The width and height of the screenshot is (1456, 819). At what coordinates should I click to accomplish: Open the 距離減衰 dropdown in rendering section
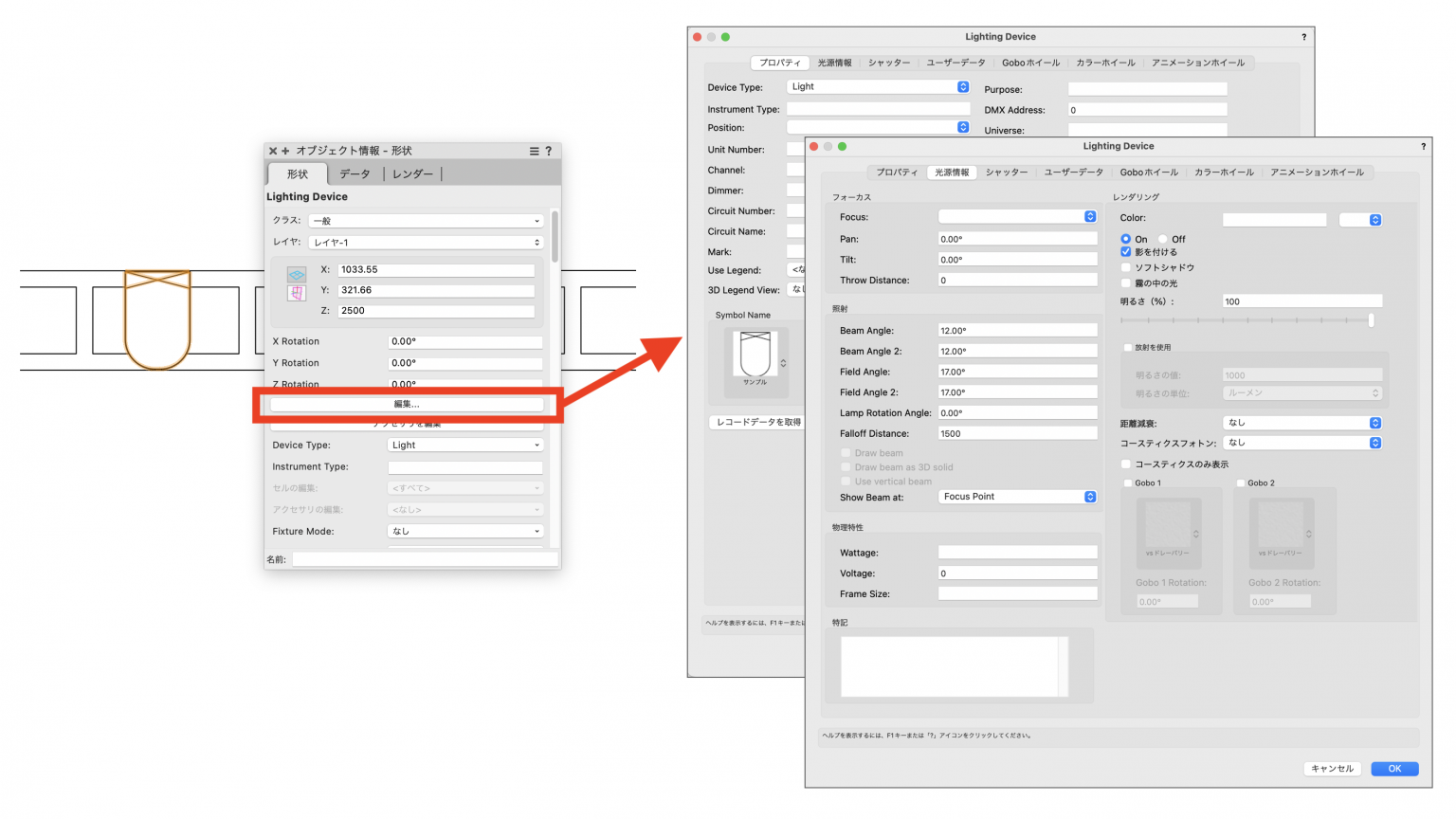(x=1301, y=423)
